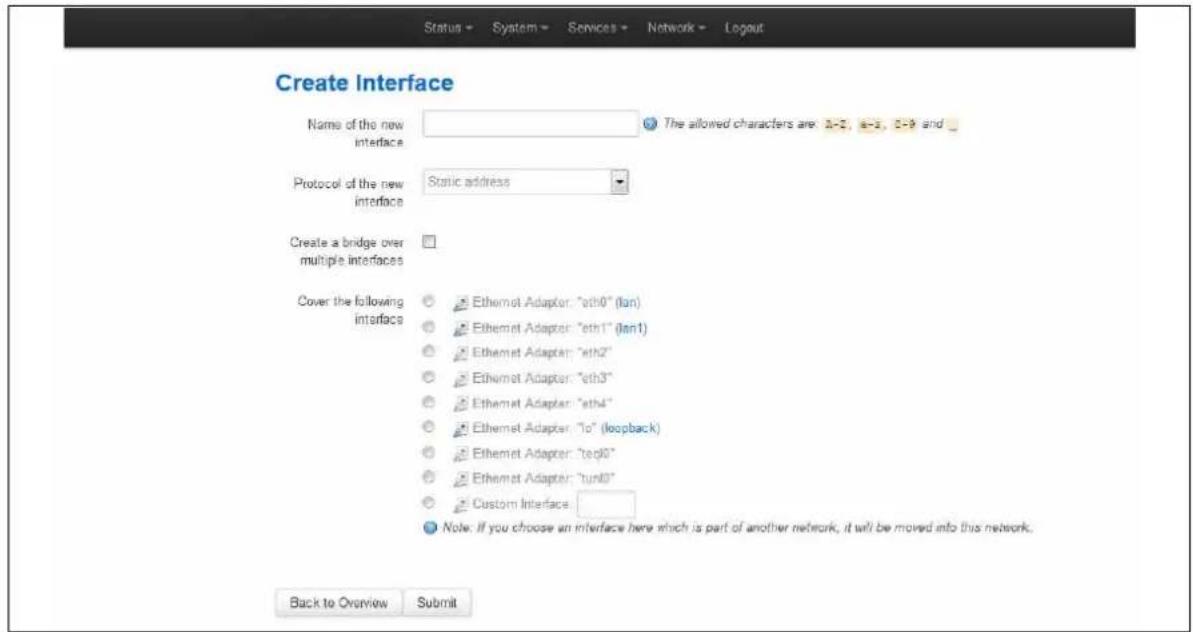Click the eth1 Ethernet adapter icon

pos(461,329)
